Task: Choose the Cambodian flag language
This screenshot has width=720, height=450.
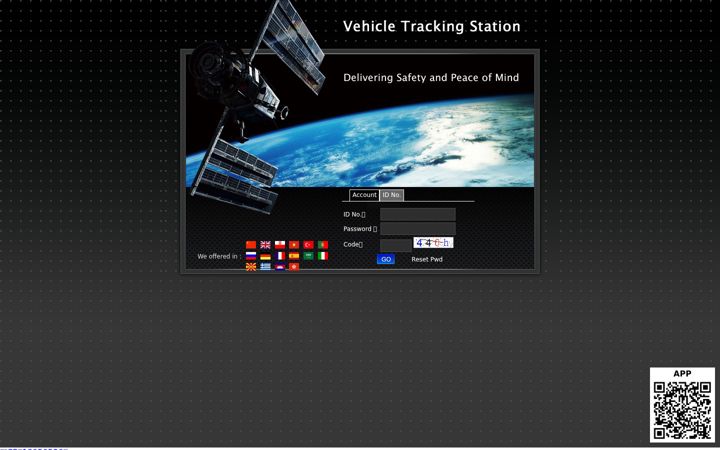Action: [280, 267]
